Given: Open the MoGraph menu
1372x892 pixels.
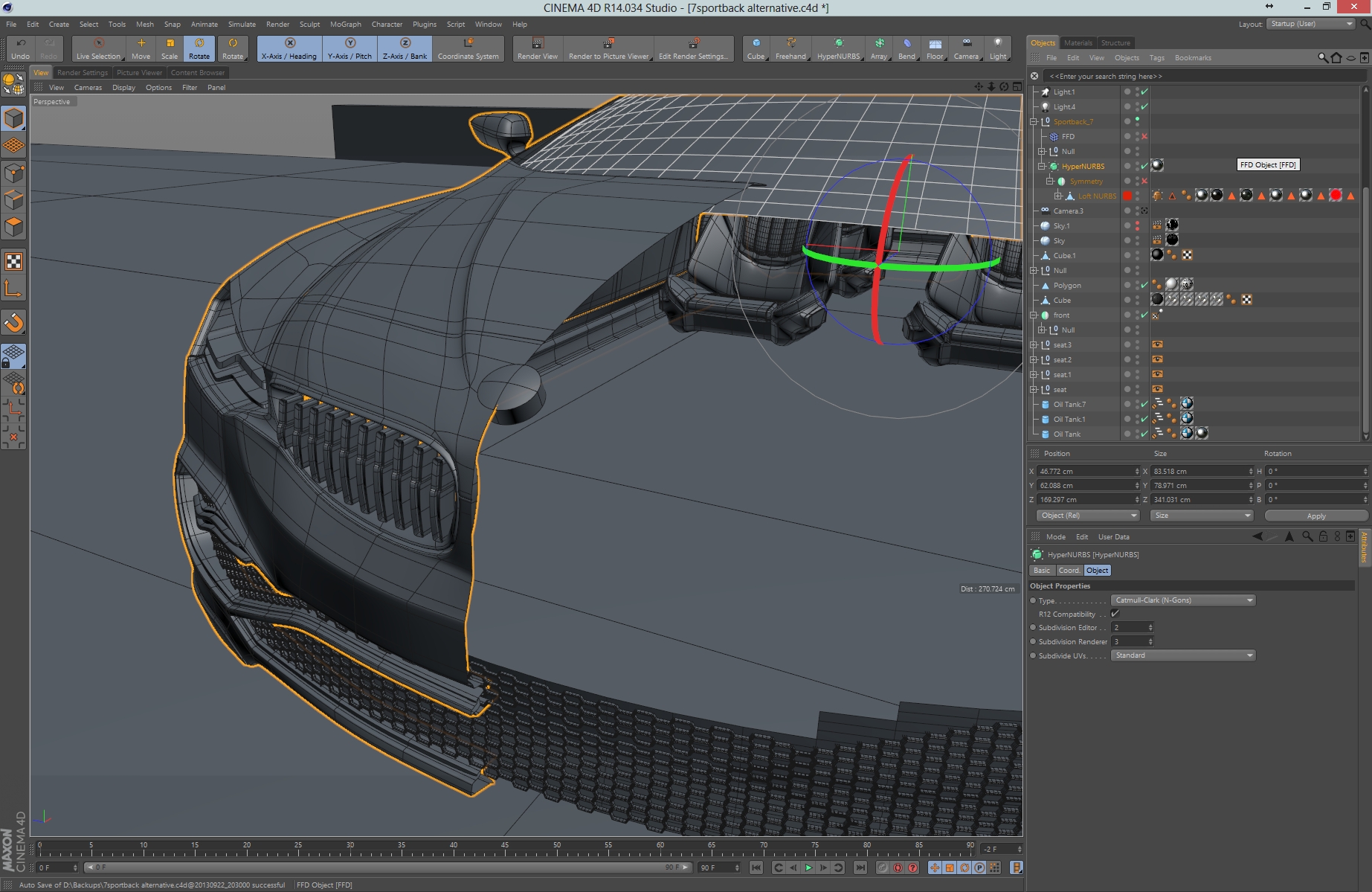Looking at the screenshot, I should click(345, 24).
